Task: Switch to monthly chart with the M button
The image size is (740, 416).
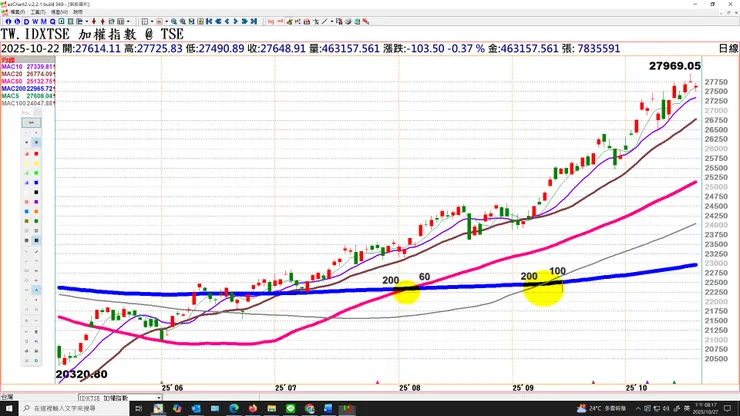Action: click(43, 22)
